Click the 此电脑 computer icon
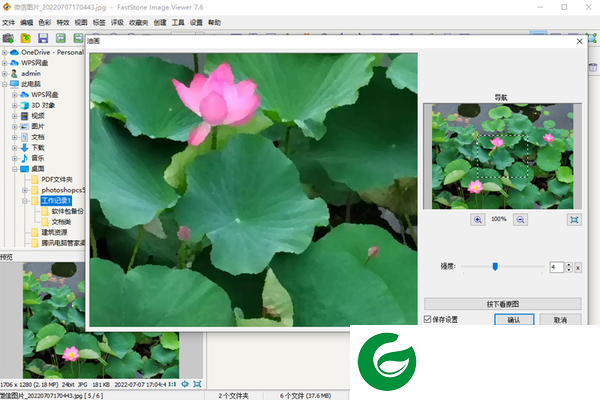This screenshot has width=600, height=400. pyautogui.click(x=15, y=84)
